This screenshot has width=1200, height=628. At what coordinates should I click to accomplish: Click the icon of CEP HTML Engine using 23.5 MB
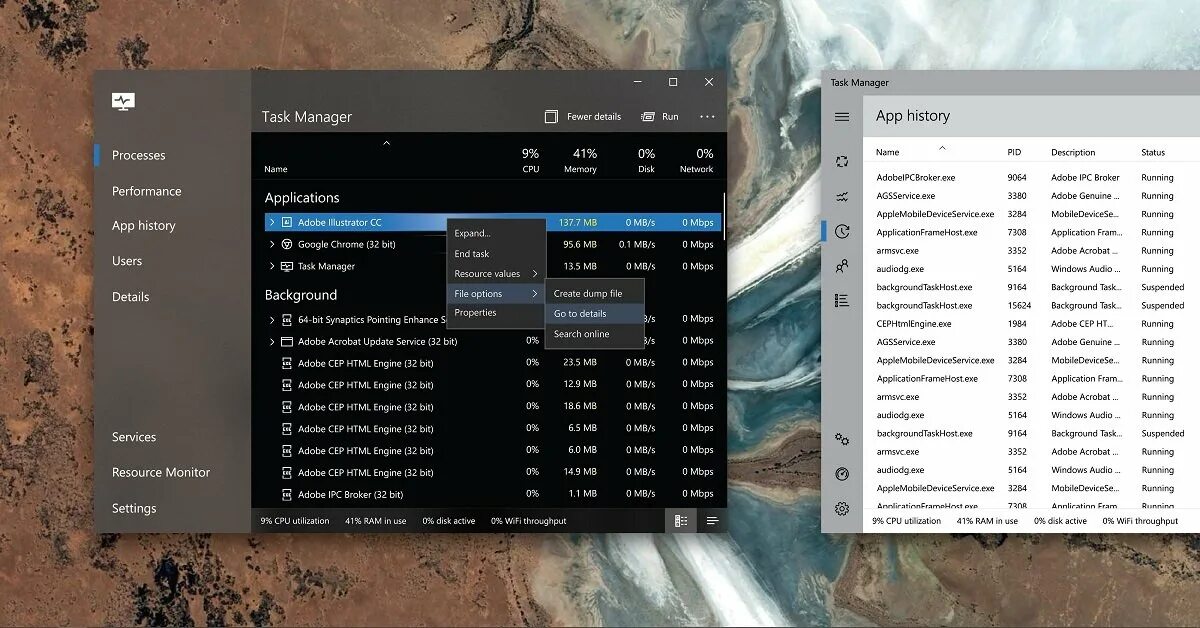tap(287, 363)
